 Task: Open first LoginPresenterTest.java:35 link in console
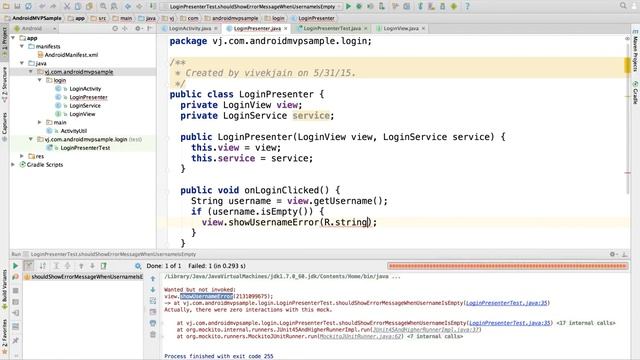507,303
